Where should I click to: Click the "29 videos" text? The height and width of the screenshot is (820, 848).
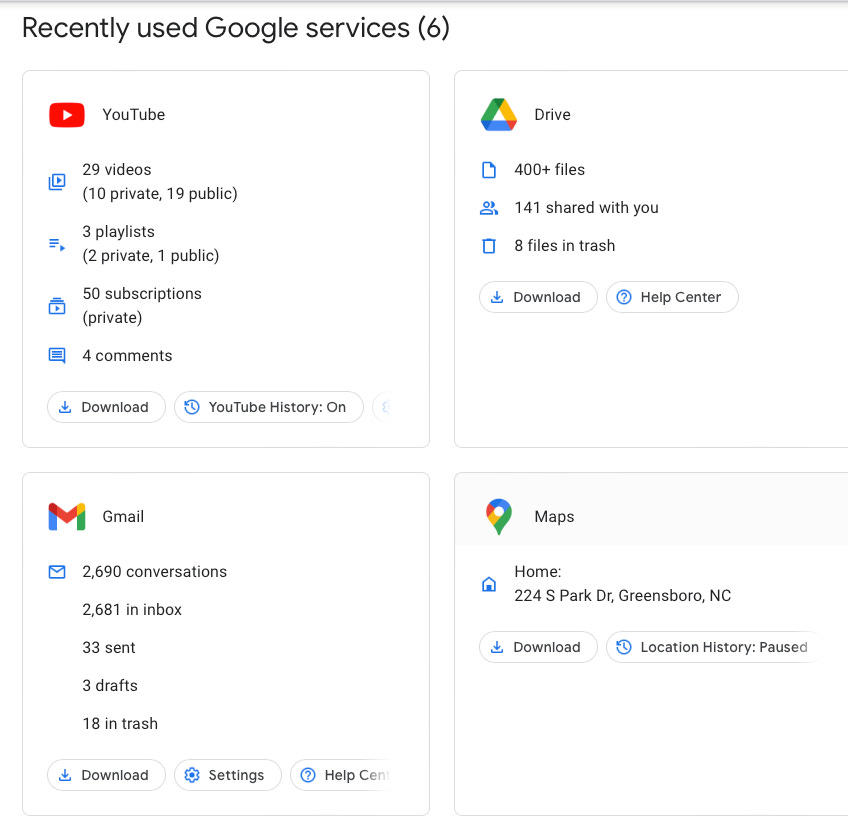(117, 170)
